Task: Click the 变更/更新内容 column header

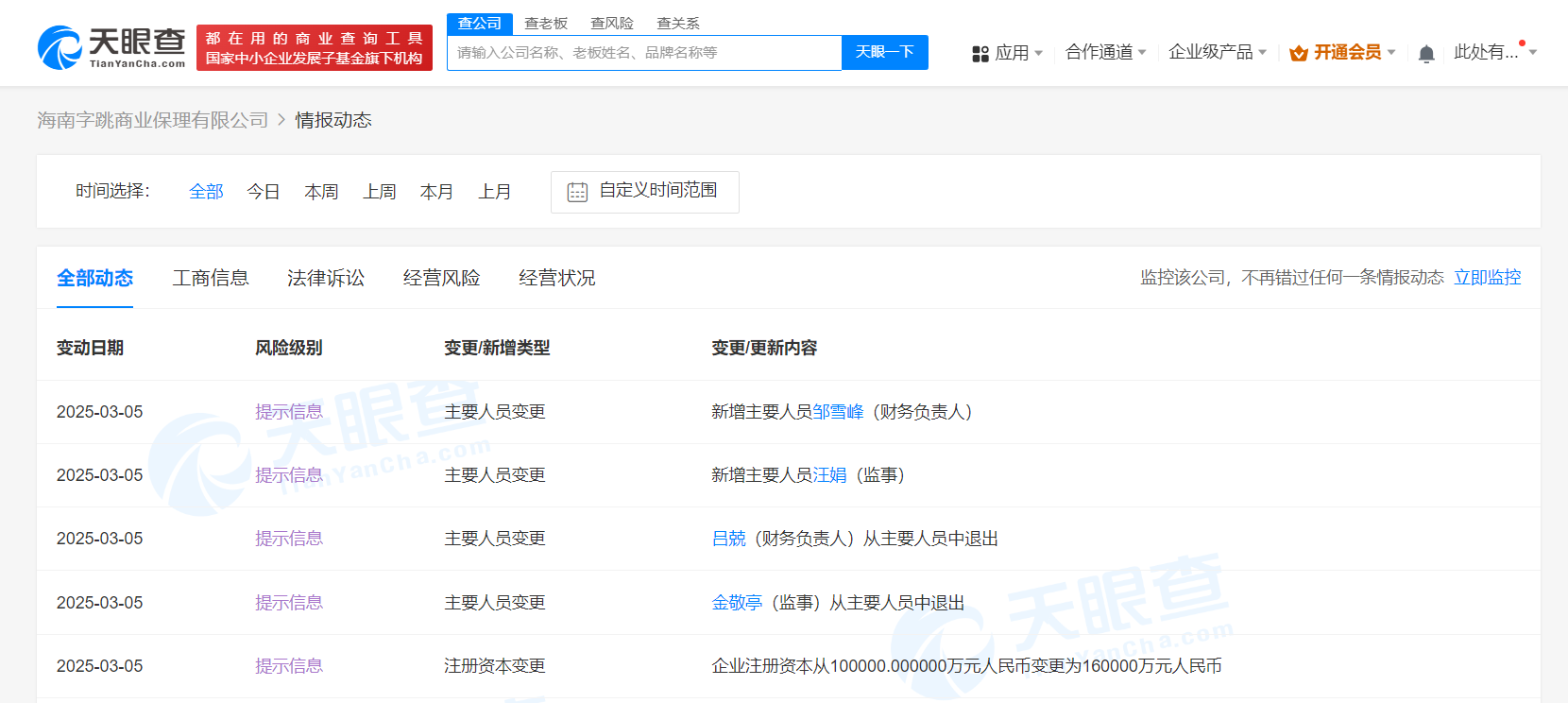Action: 765,348
